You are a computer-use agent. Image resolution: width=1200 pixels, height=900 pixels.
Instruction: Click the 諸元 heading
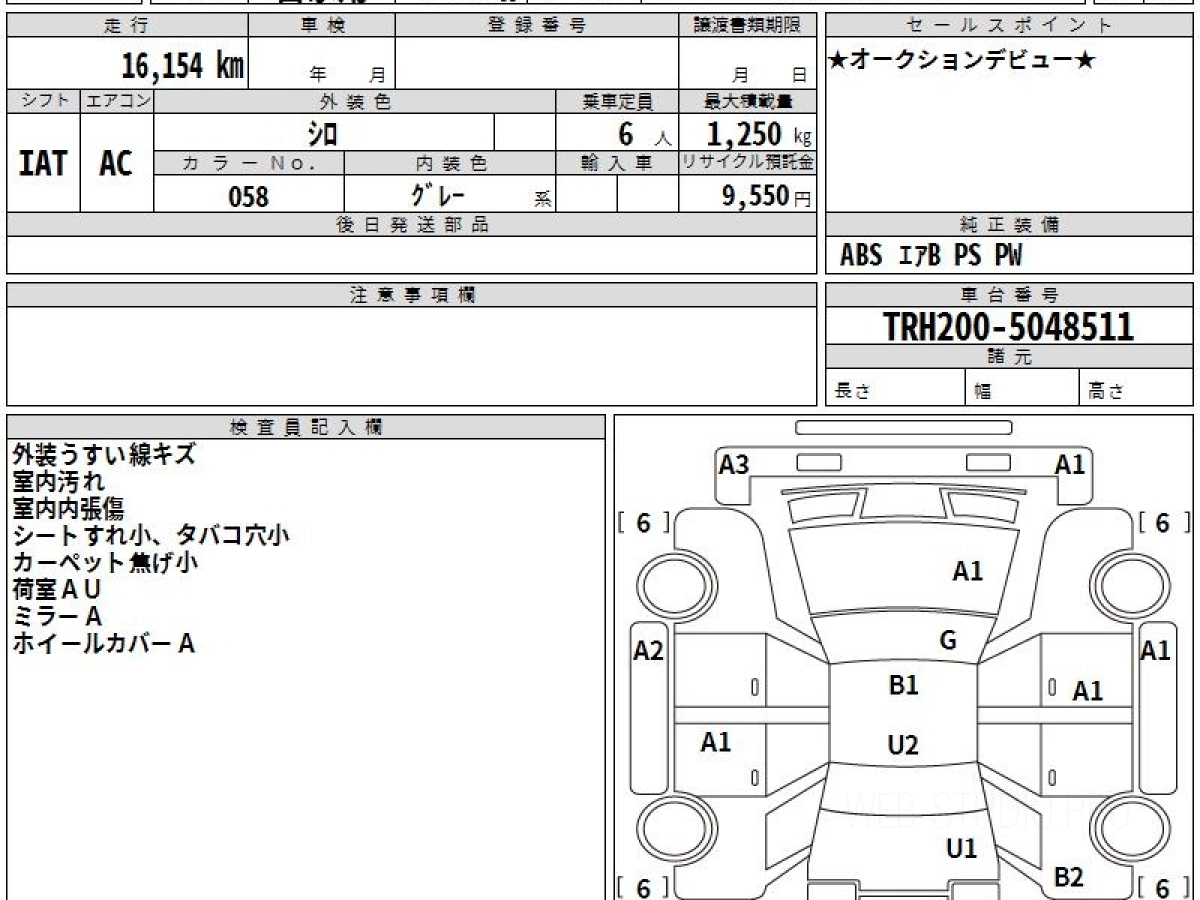pos(1009,357)
